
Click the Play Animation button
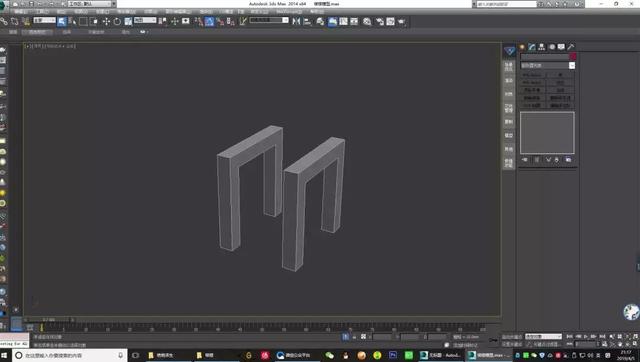(586, 337)
